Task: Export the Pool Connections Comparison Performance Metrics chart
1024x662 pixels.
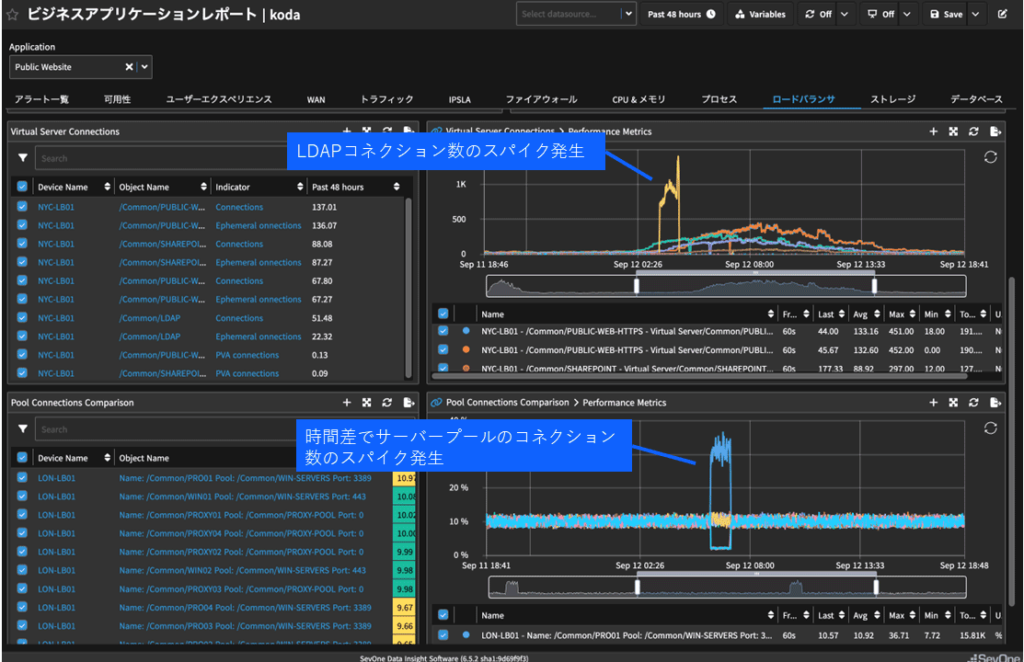Action: (995, 402)
